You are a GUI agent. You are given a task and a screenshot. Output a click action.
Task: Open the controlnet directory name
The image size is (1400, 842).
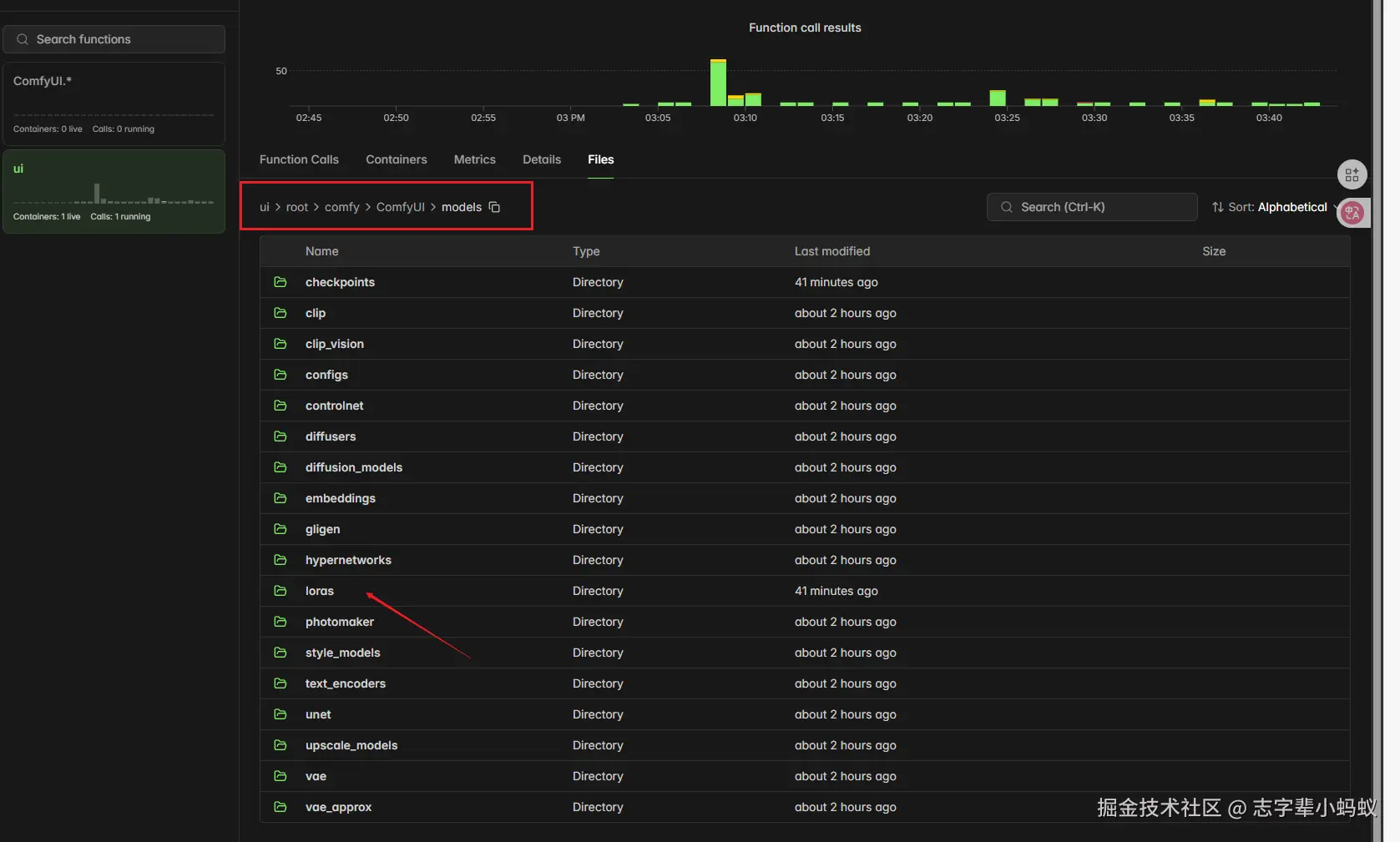point(335,406)
